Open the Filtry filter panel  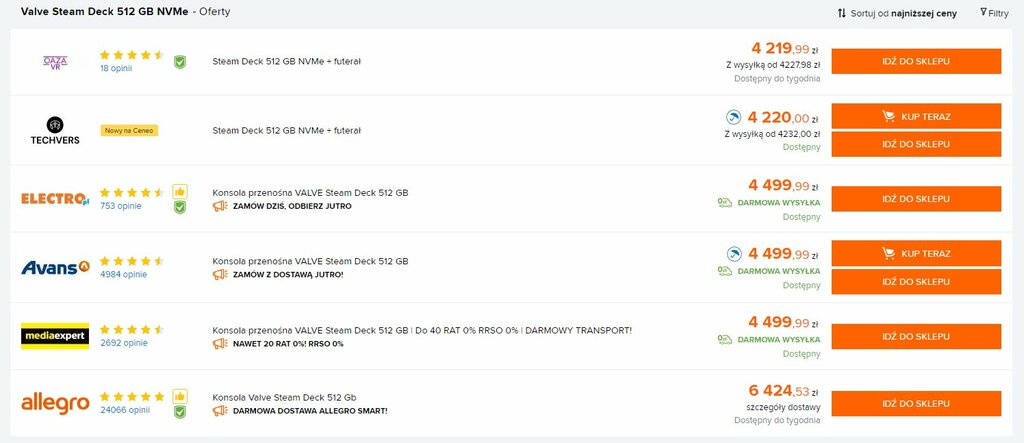click(x=994, y=13)
